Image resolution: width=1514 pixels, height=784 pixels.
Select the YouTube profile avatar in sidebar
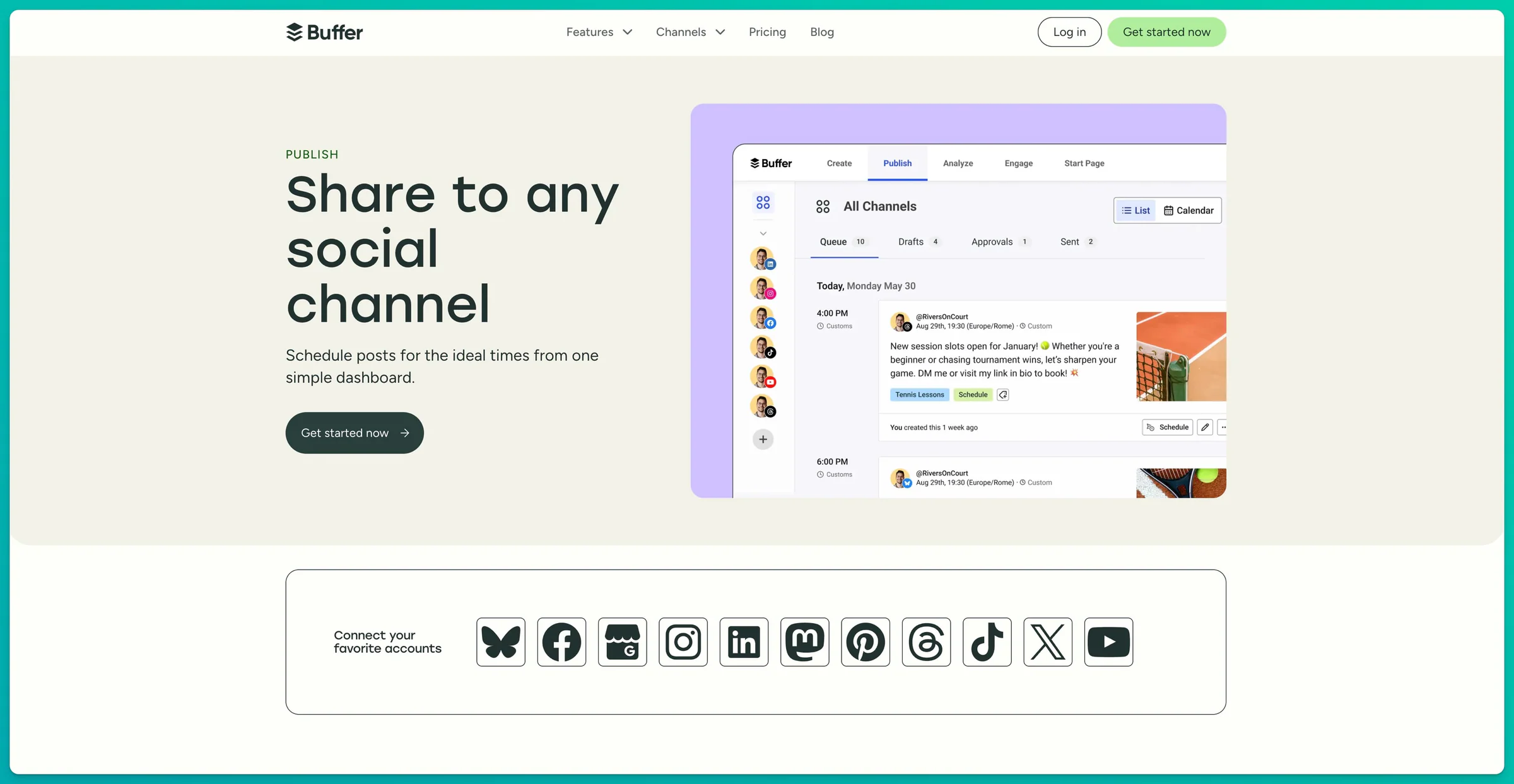coord(763,377)
